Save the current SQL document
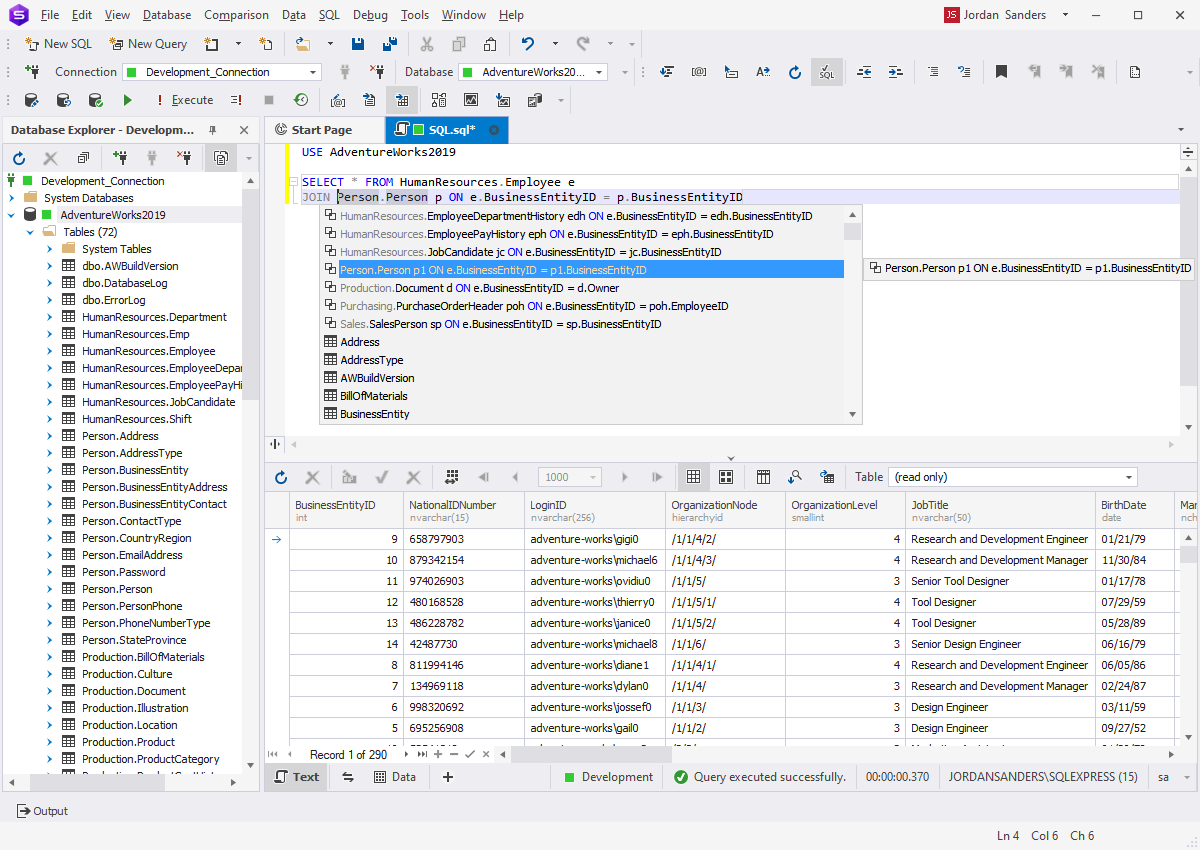1200x850 pixels. [358, 44]
